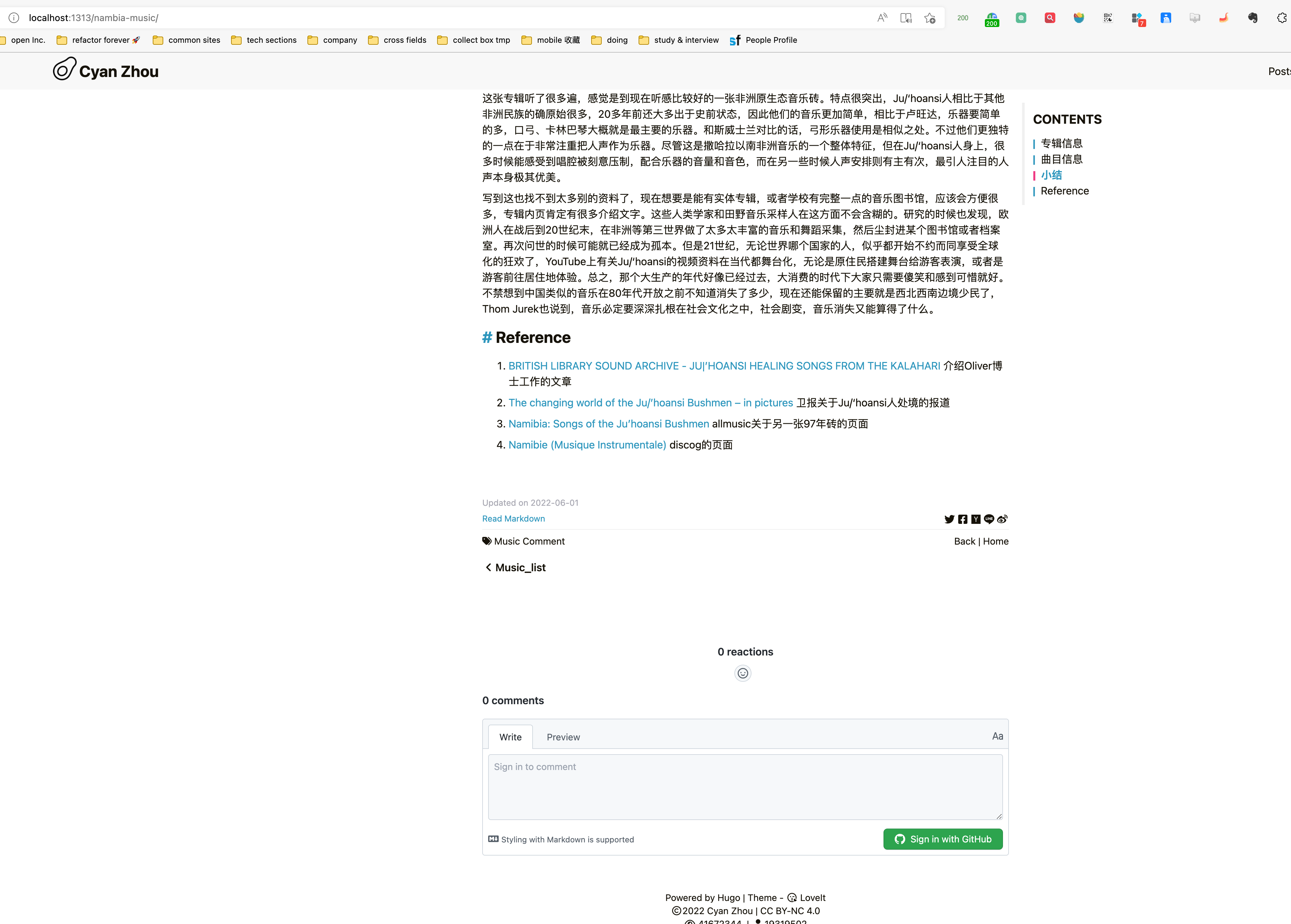The width and height of the screenshot is (1291, 924).
Task: Click the Cyan Zhou avocado site logo
Action: pyautogui.click(x=64, y=69)
